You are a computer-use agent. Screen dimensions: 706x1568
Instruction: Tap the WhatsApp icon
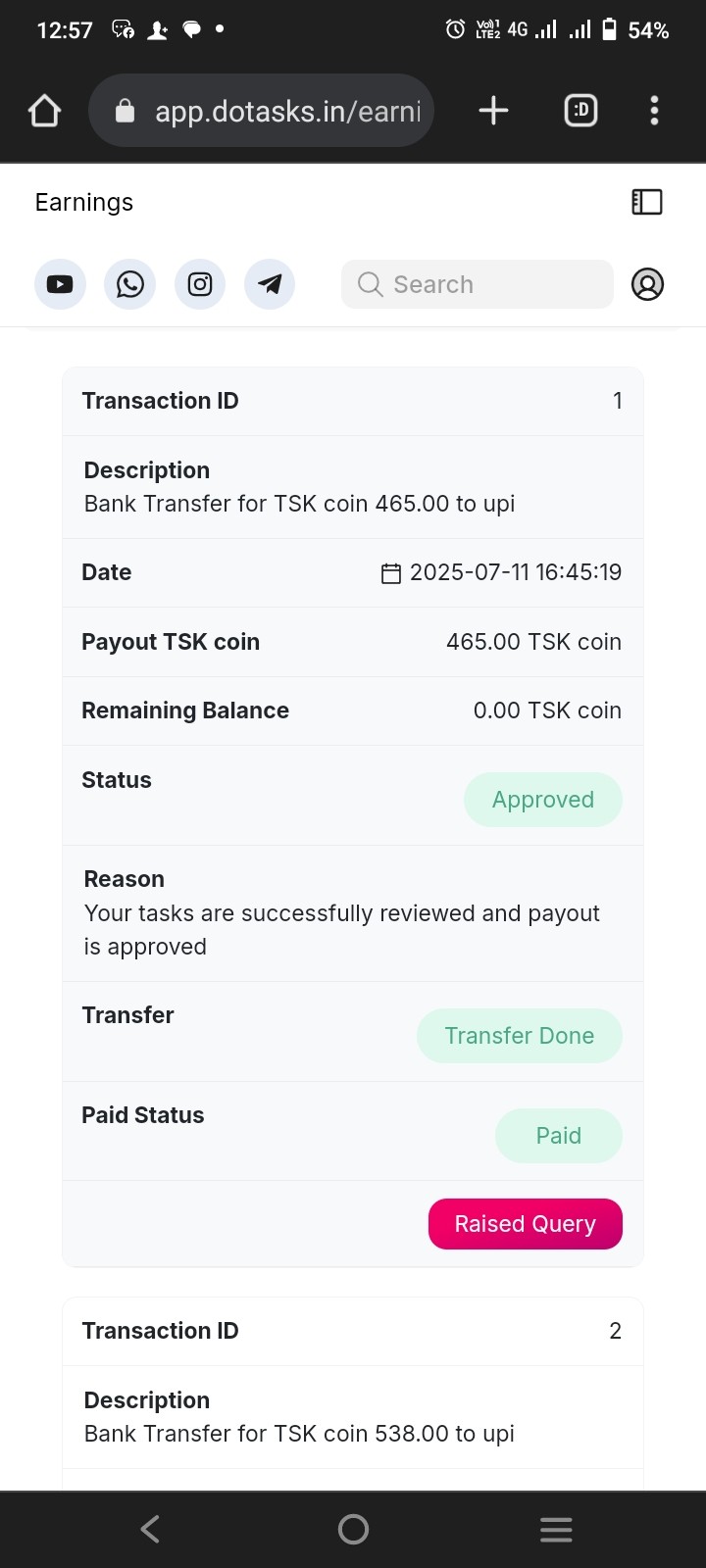(129, 284)
